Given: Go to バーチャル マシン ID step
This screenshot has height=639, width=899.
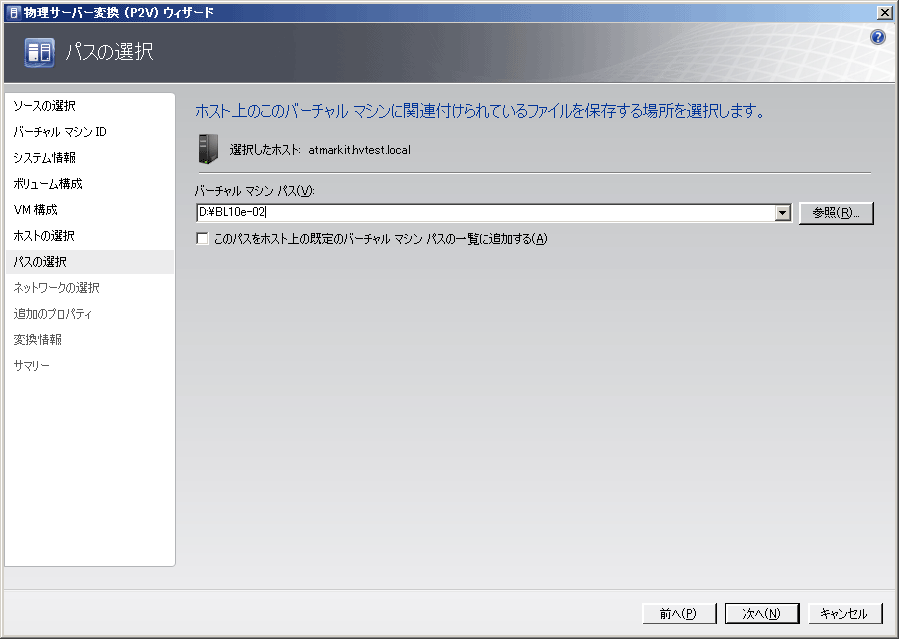Looking at the screenshot, I should (x=60, y=132).
